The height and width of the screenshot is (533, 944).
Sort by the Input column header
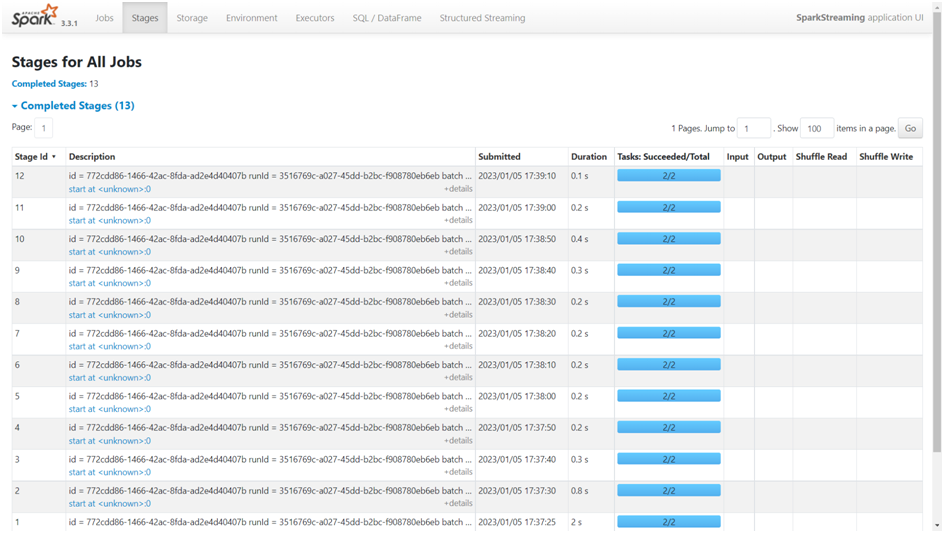(x=738, y=157)
